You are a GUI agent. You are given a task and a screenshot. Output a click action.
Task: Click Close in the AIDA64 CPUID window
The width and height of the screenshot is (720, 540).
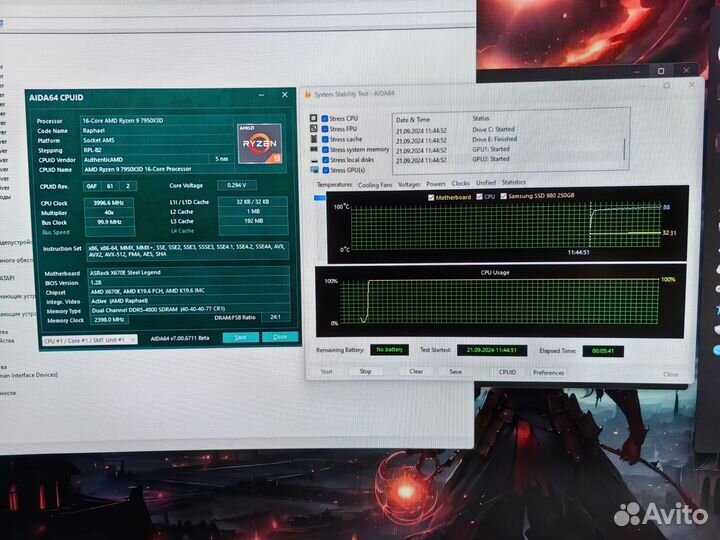[280, 337]
